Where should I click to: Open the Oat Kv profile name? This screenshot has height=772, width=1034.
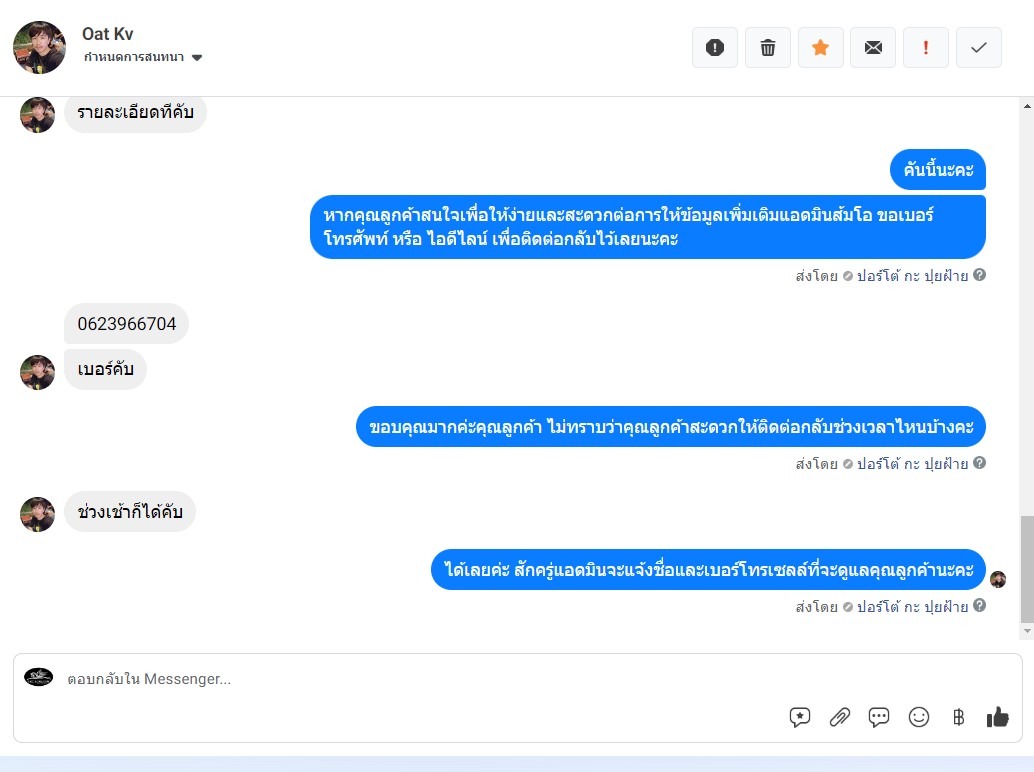click(x=107, y=34)
